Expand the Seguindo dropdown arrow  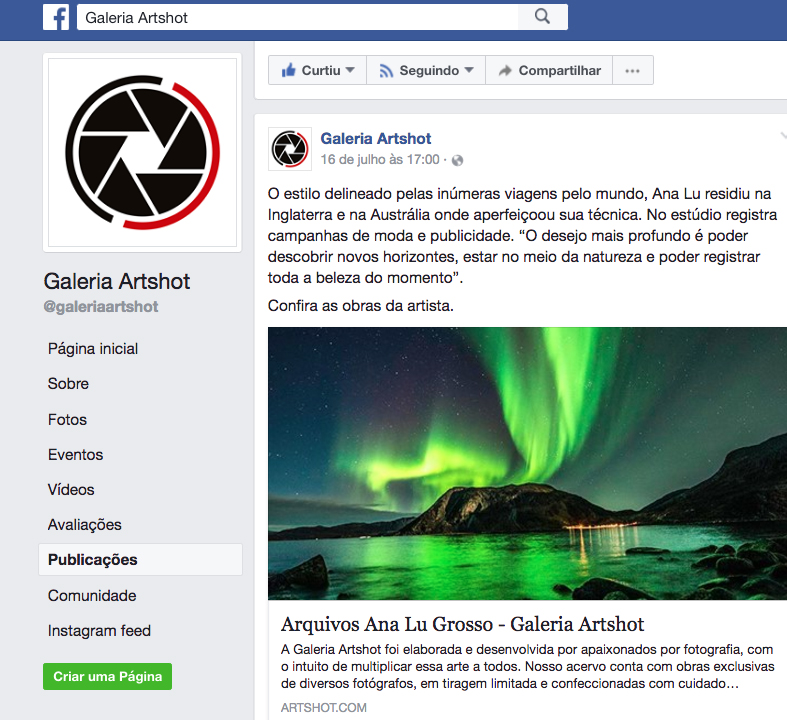[x=469, y=70]
